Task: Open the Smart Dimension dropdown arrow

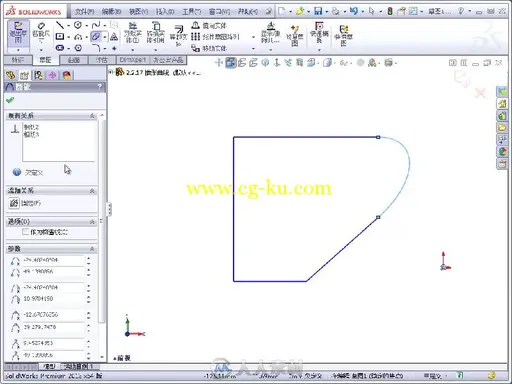Action: [x=41, y=50]
